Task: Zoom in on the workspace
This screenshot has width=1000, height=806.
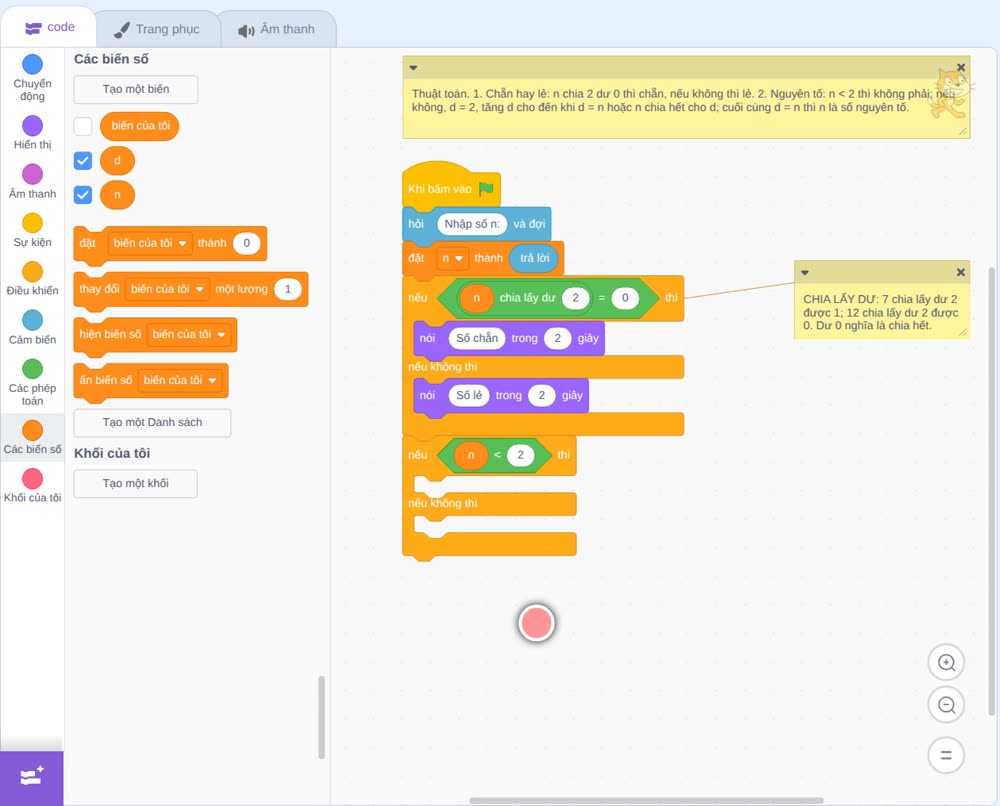Action: coord(946,663)
